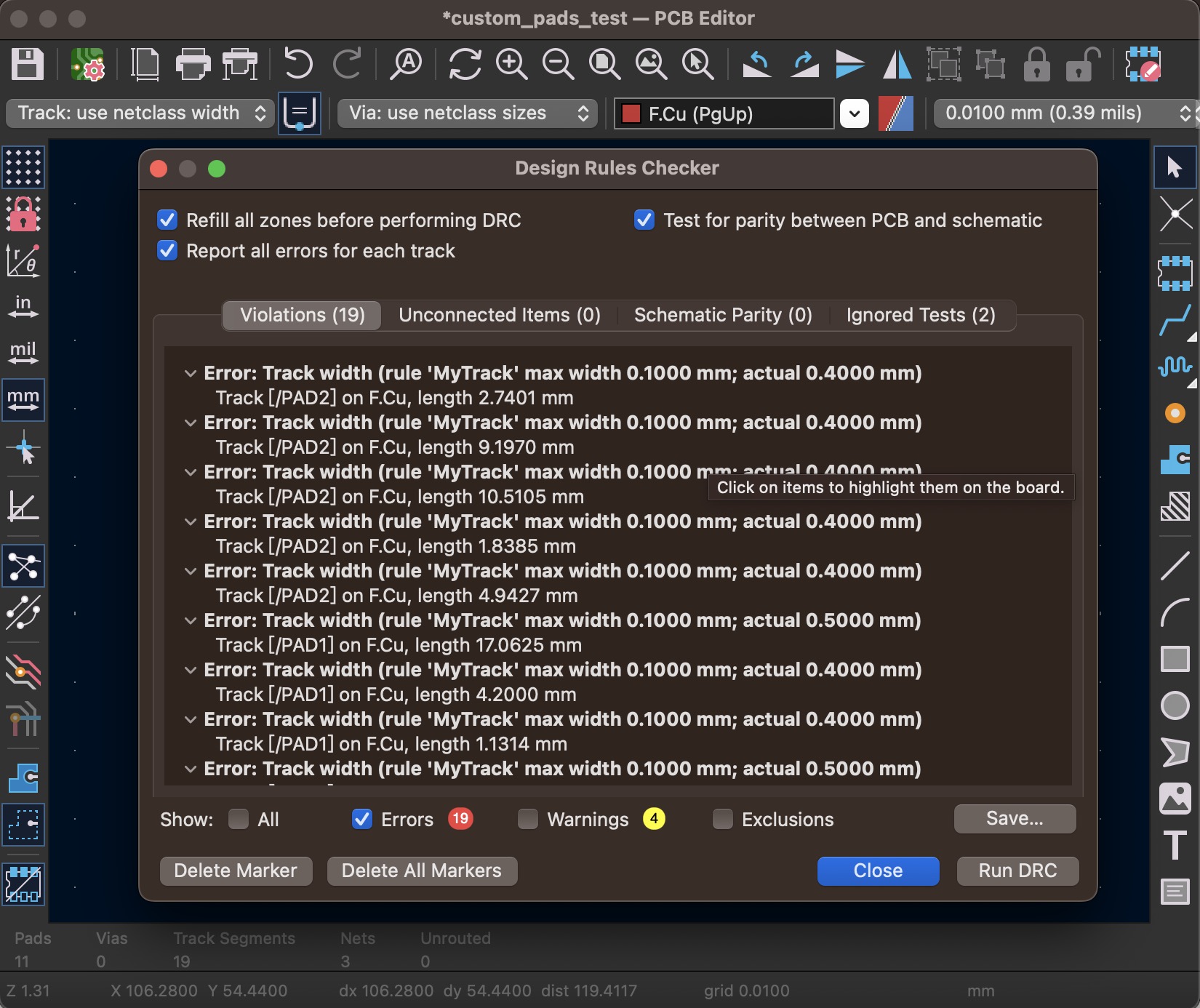
Task: Collapse the 17.0625 mm track error
Action: (191, 620)
